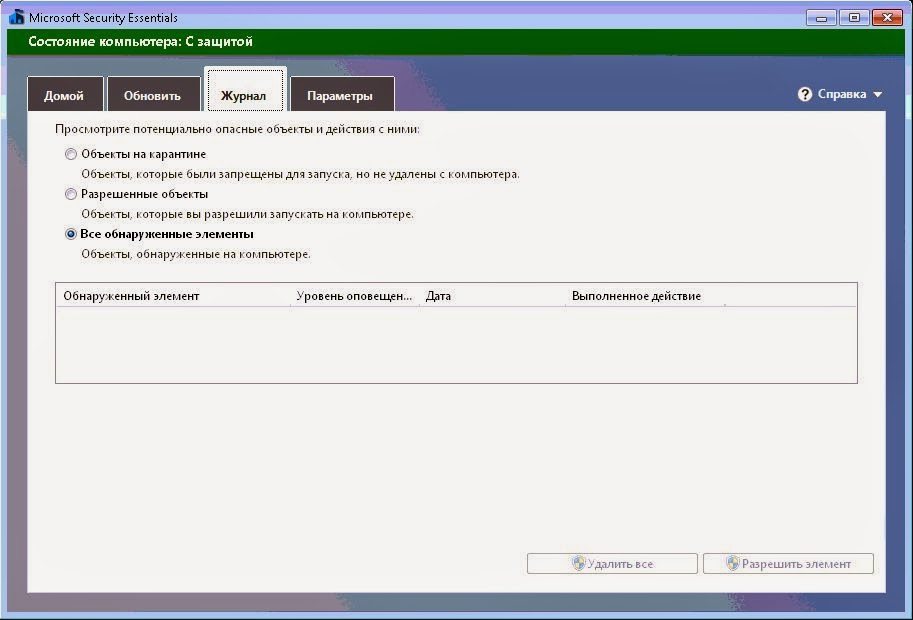Select the Разрешенные объекты radio button
Viewport: 913px width, 620px height.
(x=71, y=194)
